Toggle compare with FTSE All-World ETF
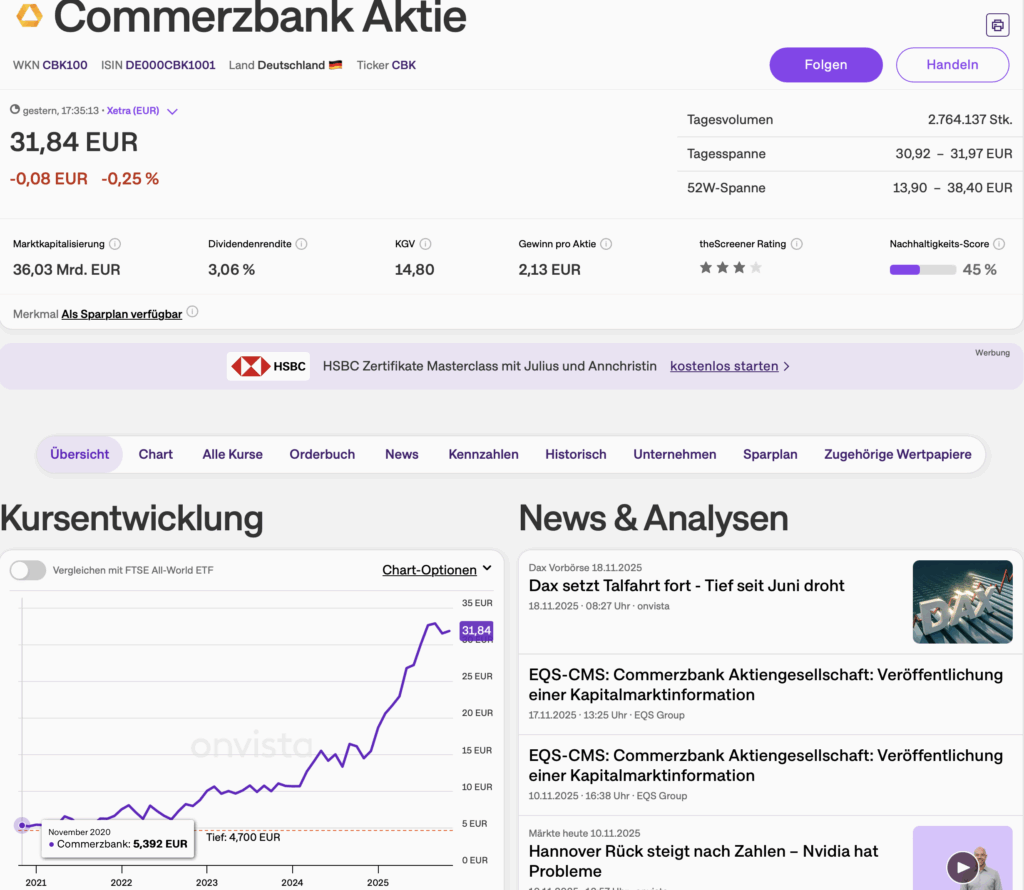 pyautogui.click(x=28, y=570)
